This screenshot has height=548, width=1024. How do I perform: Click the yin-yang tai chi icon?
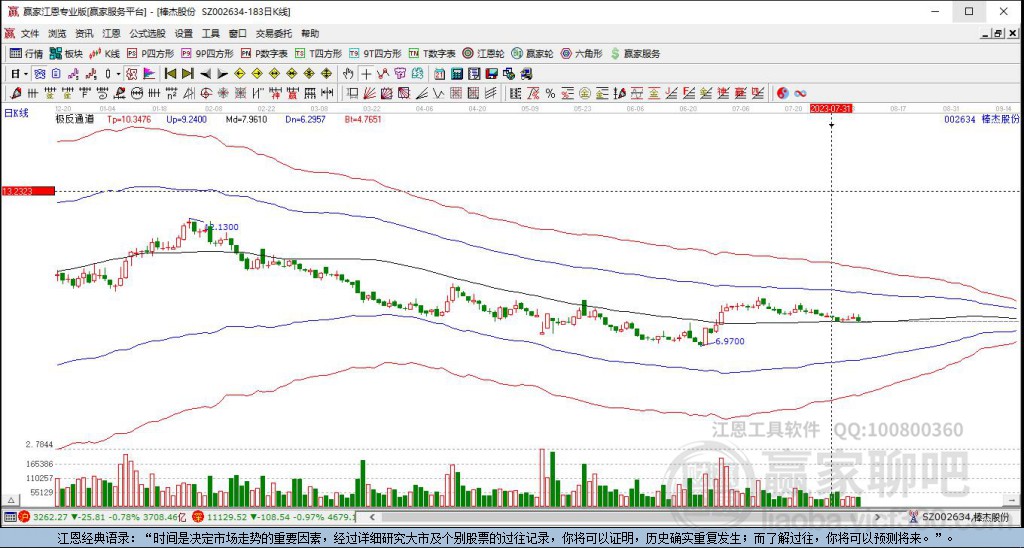click(782, 93)
